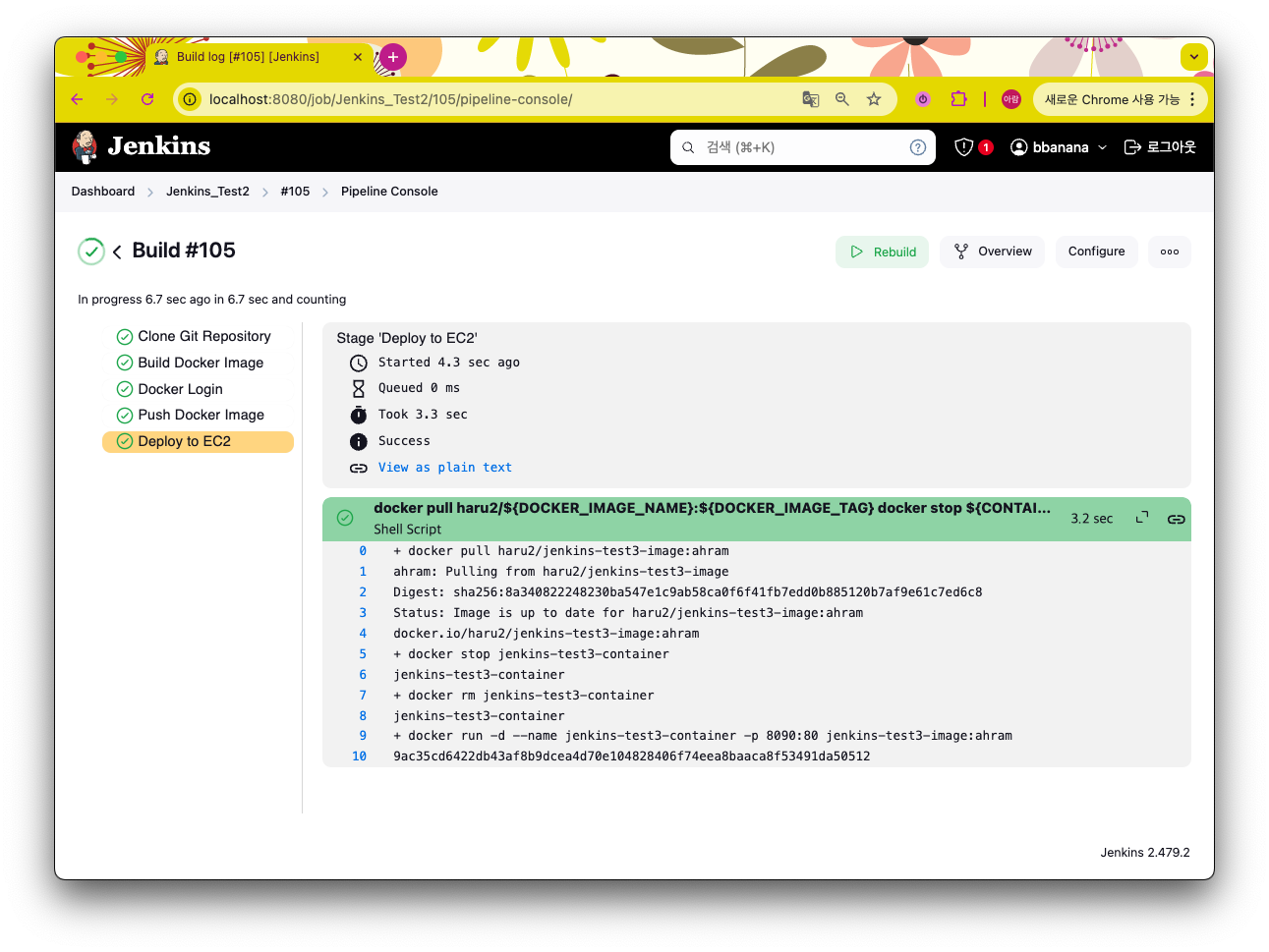Screen dimensions: 1269x952
Task: Click the browser forward arrow
Action: click(x=112, y=99)
